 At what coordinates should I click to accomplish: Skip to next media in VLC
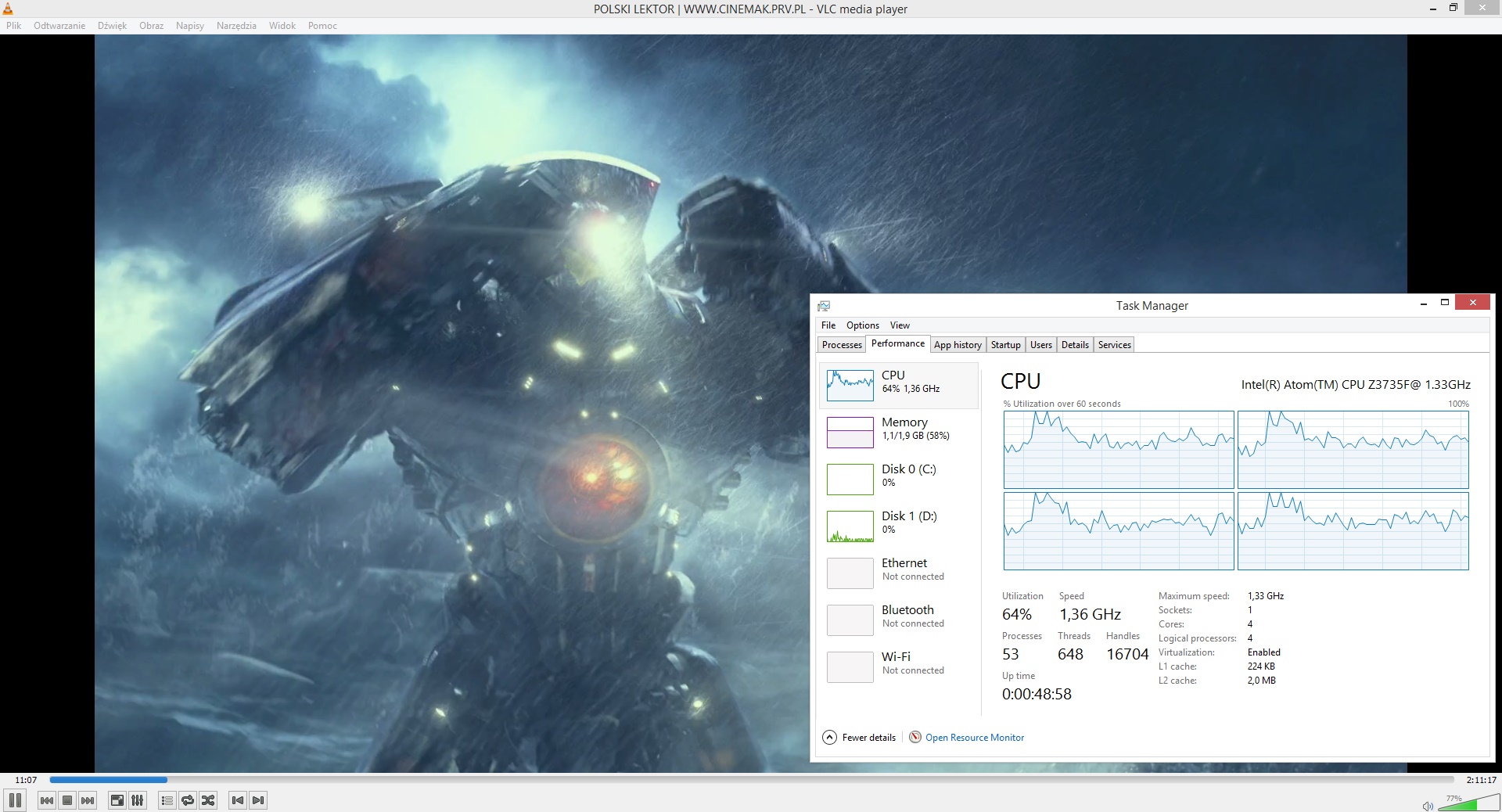(x=88, y=800)
